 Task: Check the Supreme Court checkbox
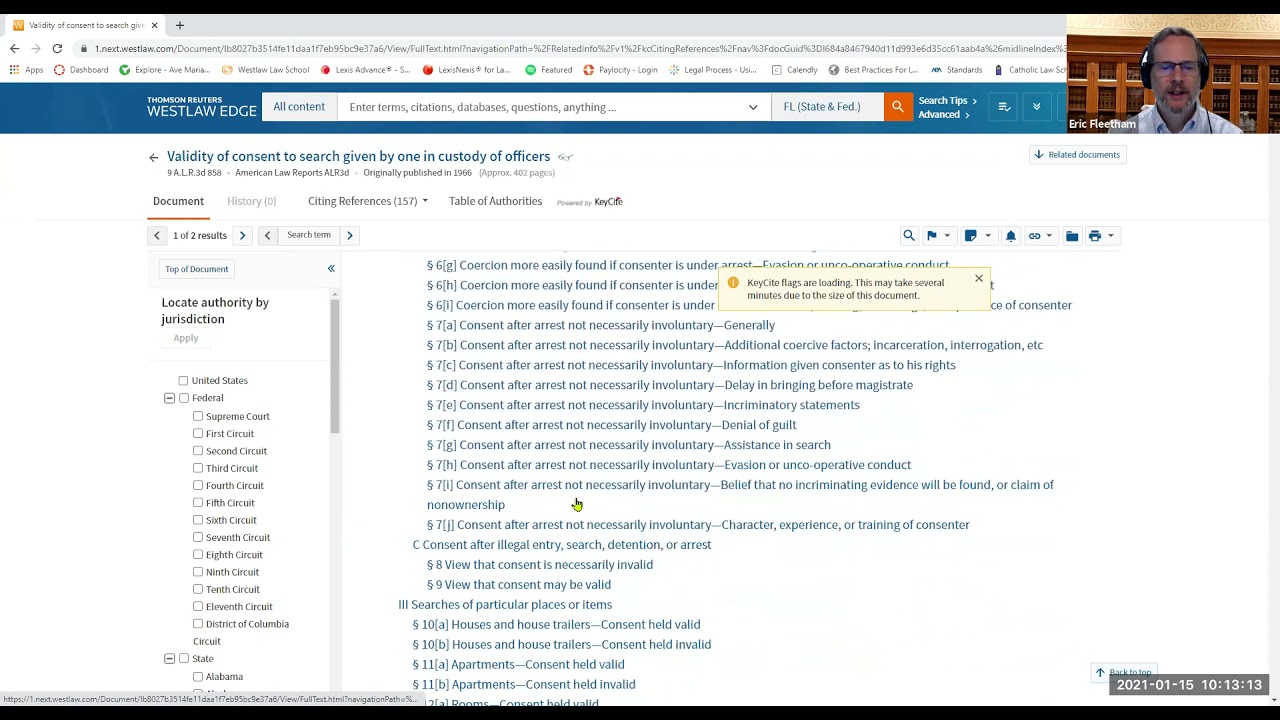pos(198,416)
